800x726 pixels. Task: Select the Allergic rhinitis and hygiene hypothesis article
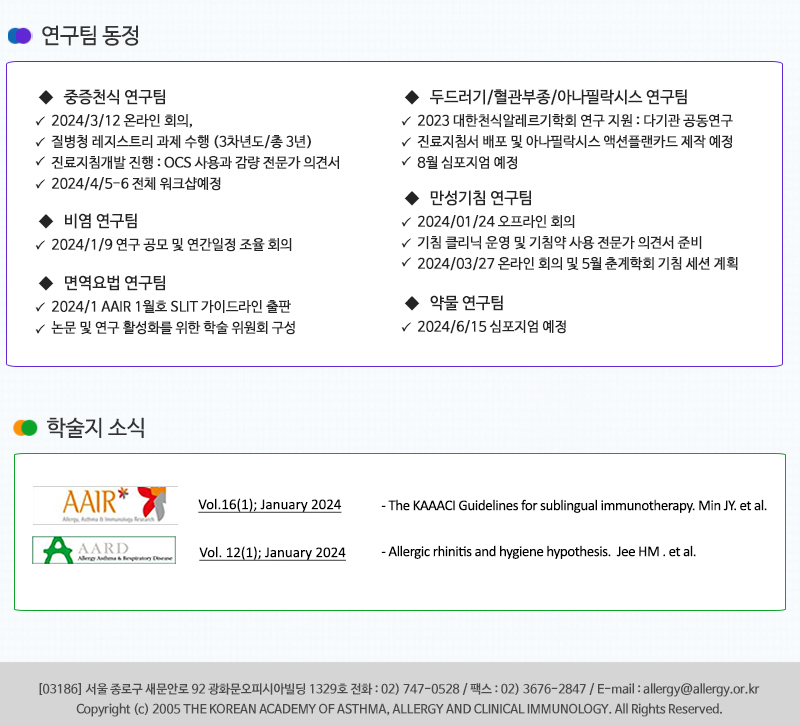538,551
